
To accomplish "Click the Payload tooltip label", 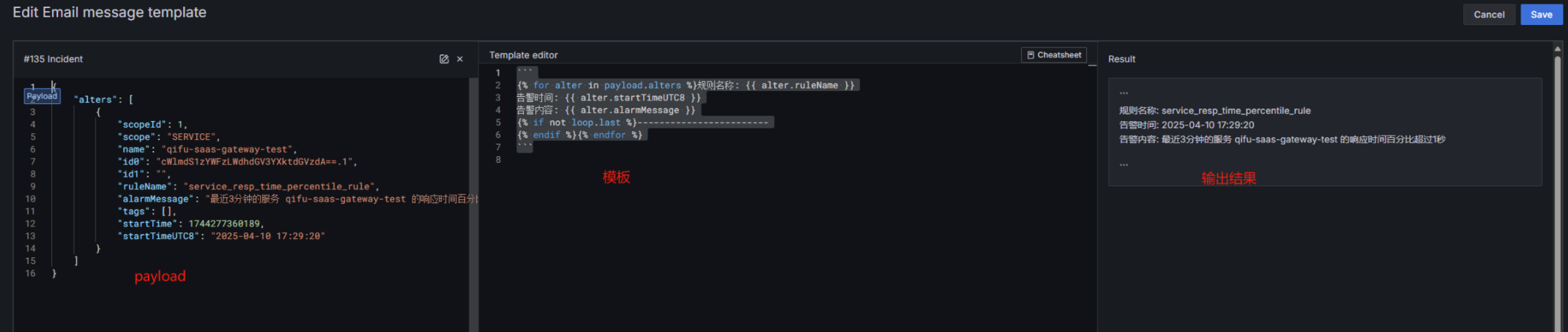I will click(x=42, y=96).
